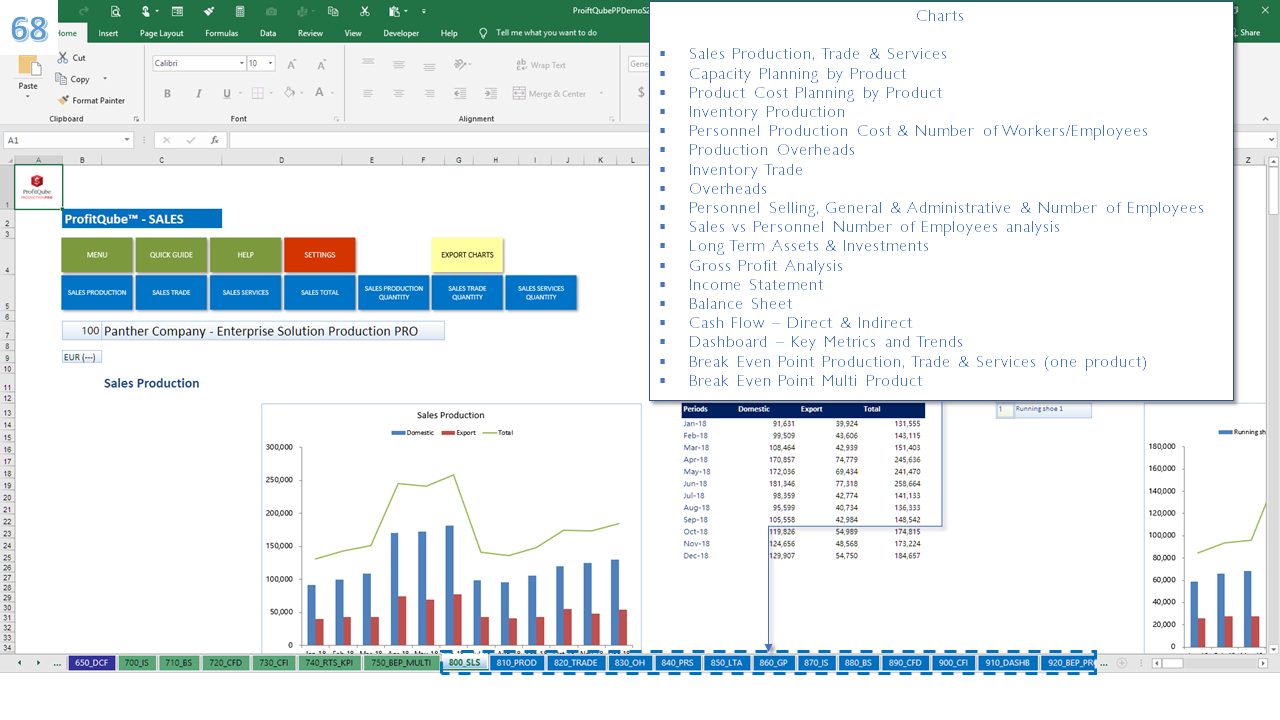Screen dimensions: 1280x720
Task: Click Copy in the Clipboard group
Action: pyautogui.click(x=73, y=79)
